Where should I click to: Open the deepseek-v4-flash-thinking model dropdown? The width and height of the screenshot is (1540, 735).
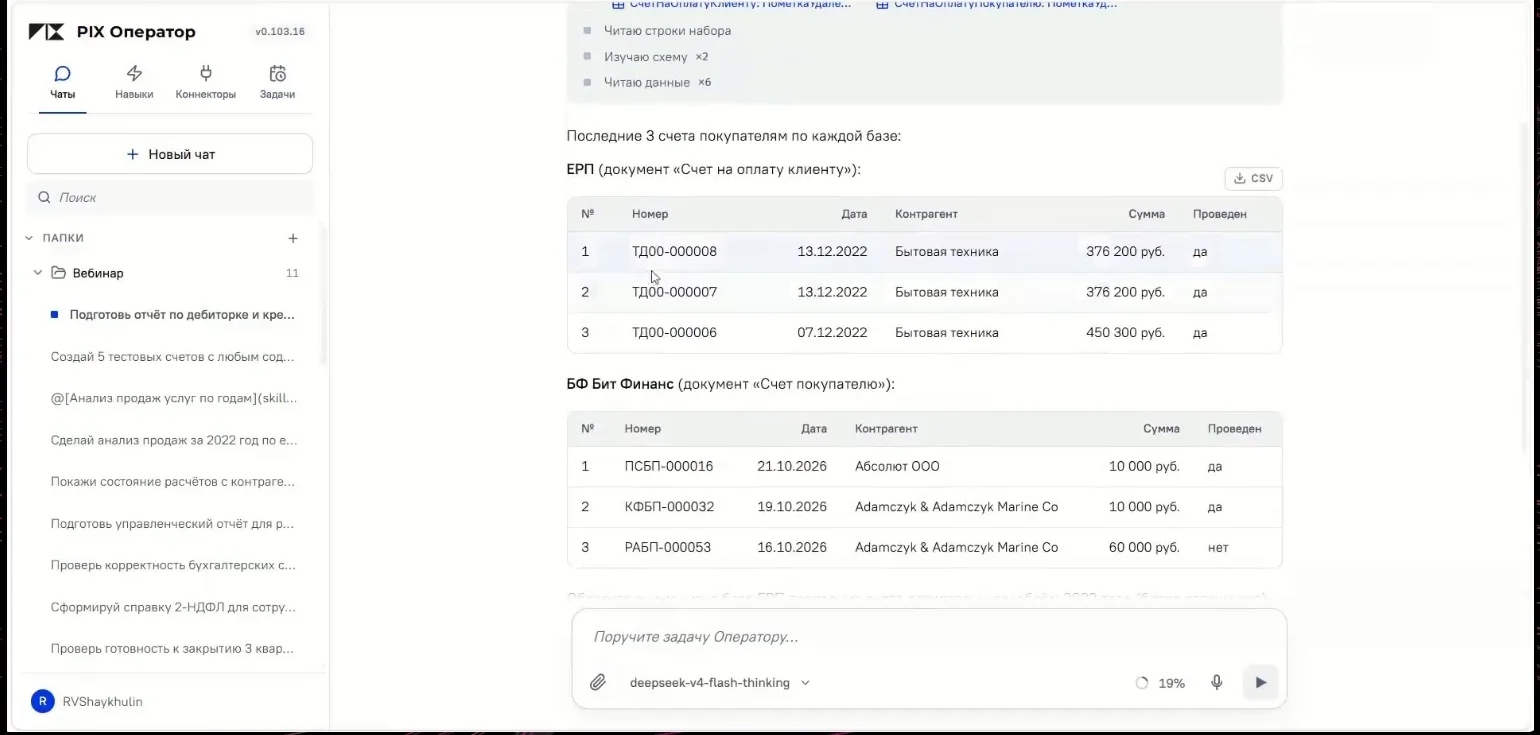pyautogui.click(x=719, y=683)
